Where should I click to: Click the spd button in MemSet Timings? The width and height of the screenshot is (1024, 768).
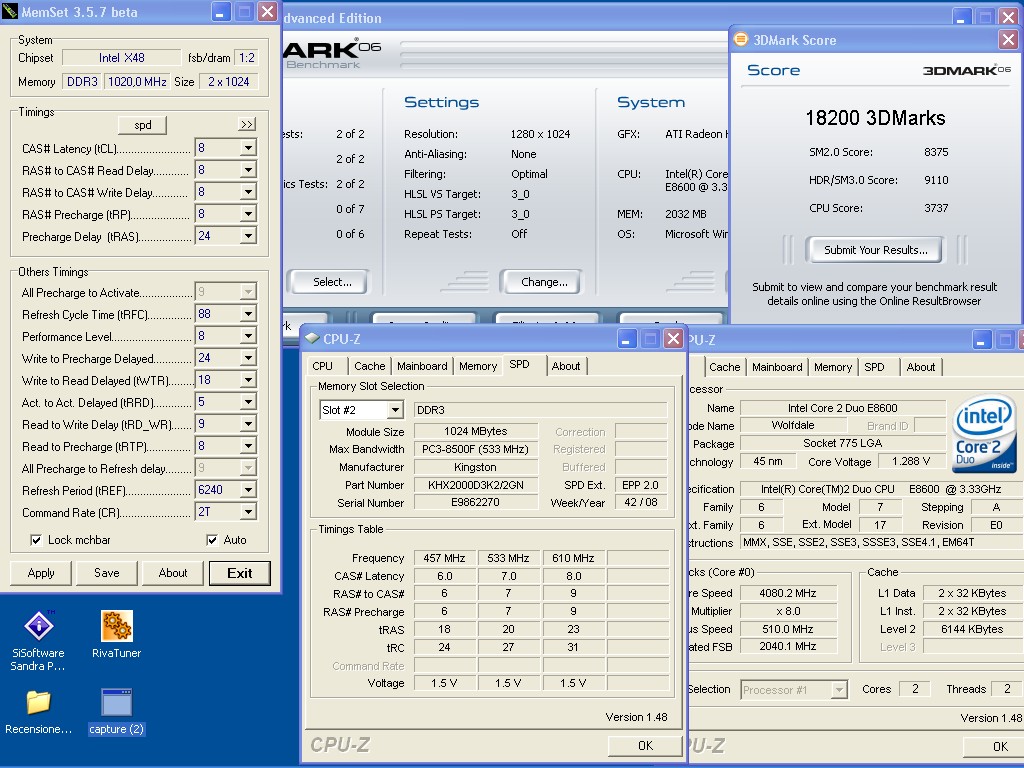click(x=142, y=125)
